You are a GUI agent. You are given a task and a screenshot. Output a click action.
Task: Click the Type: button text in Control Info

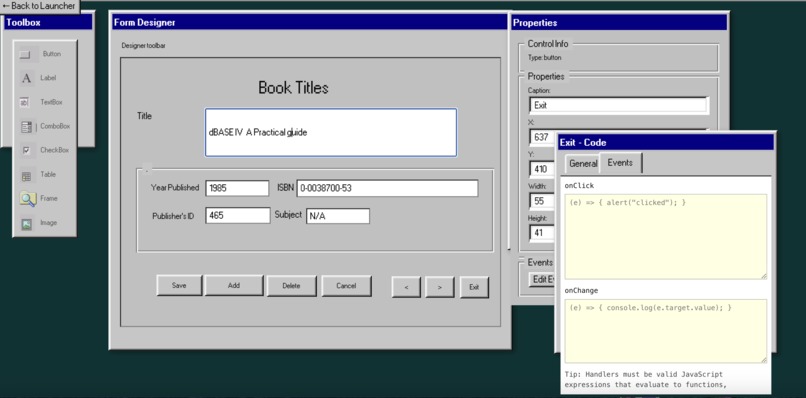545,58
